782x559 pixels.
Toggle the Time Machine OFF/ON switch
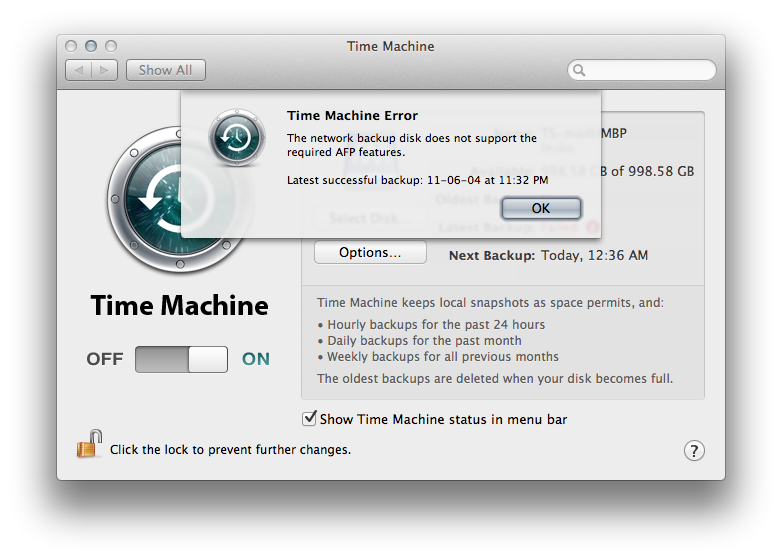[182, 359]
